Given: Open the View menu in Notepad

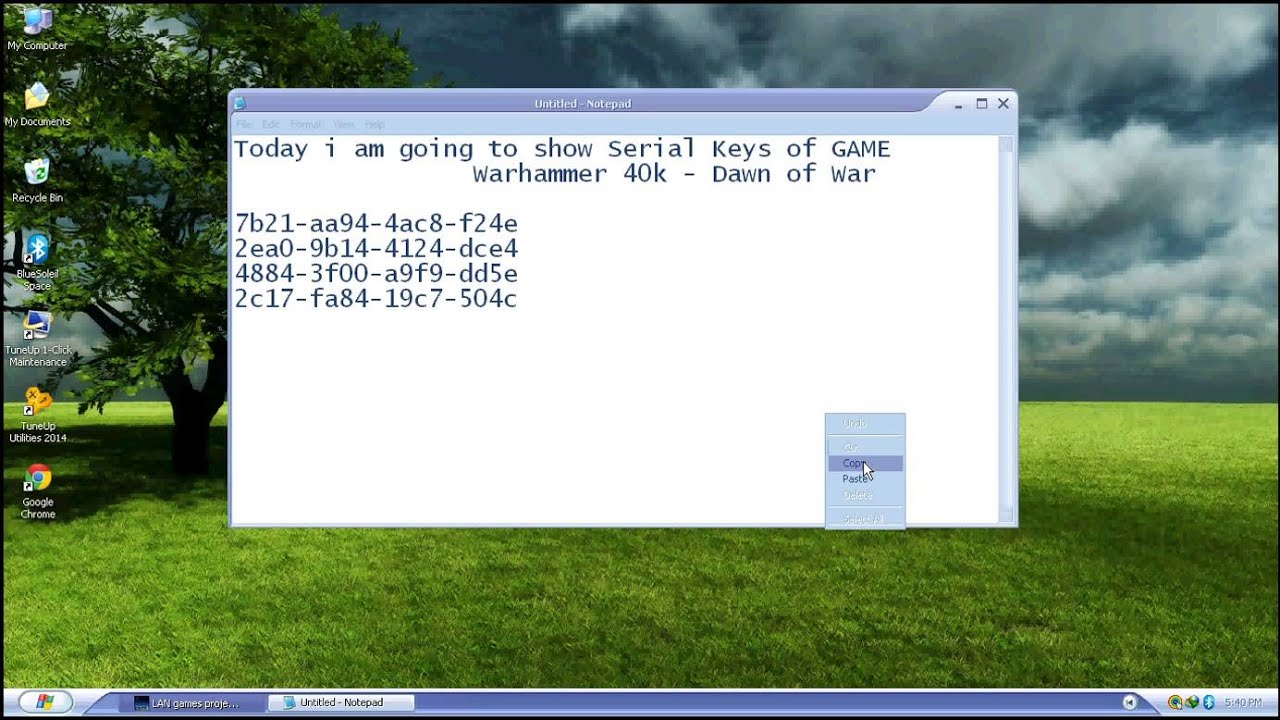Looking at the screenshot, I should (344, 124).
